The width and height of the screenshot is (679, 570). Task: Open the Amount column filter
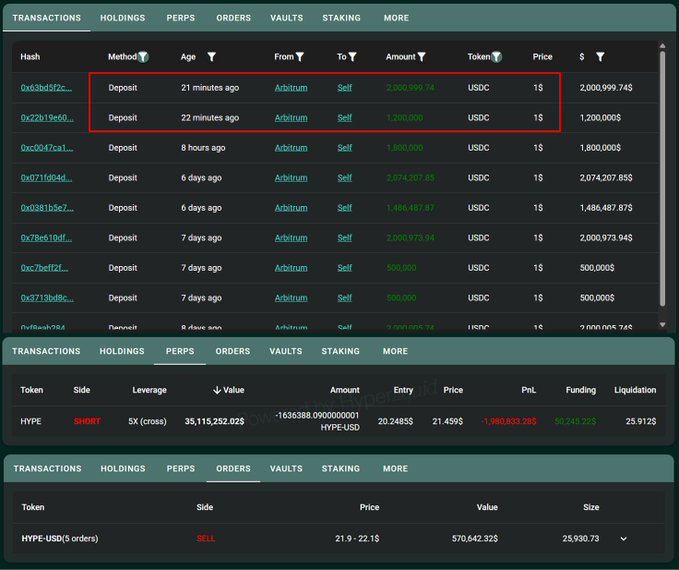coord(421,57)
